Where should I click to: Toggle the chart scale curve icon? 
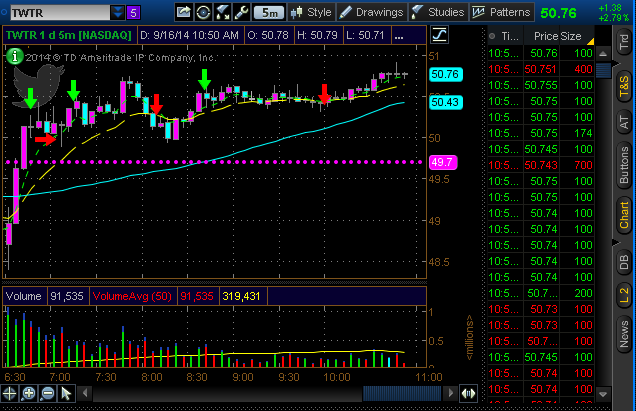[439, 35]
